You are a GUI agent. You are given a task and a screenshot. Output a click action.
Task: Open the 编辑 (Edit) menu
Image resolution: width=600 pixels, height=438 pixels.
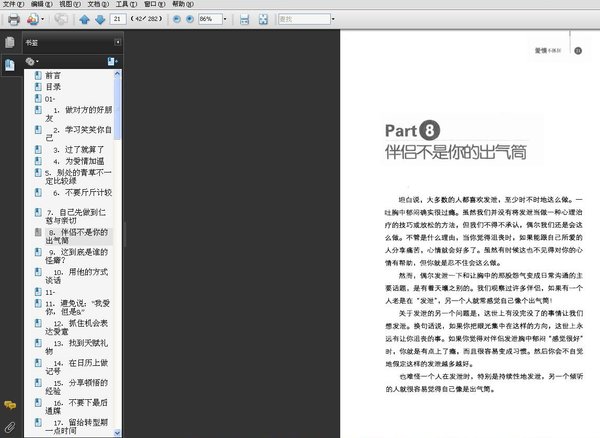point(41,4)
